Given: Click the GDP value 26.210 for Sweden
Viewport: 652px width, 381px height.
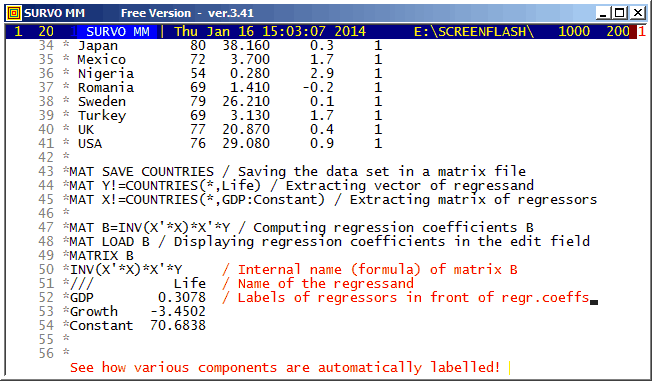Looking at the screenshot, I should (246, 101).
